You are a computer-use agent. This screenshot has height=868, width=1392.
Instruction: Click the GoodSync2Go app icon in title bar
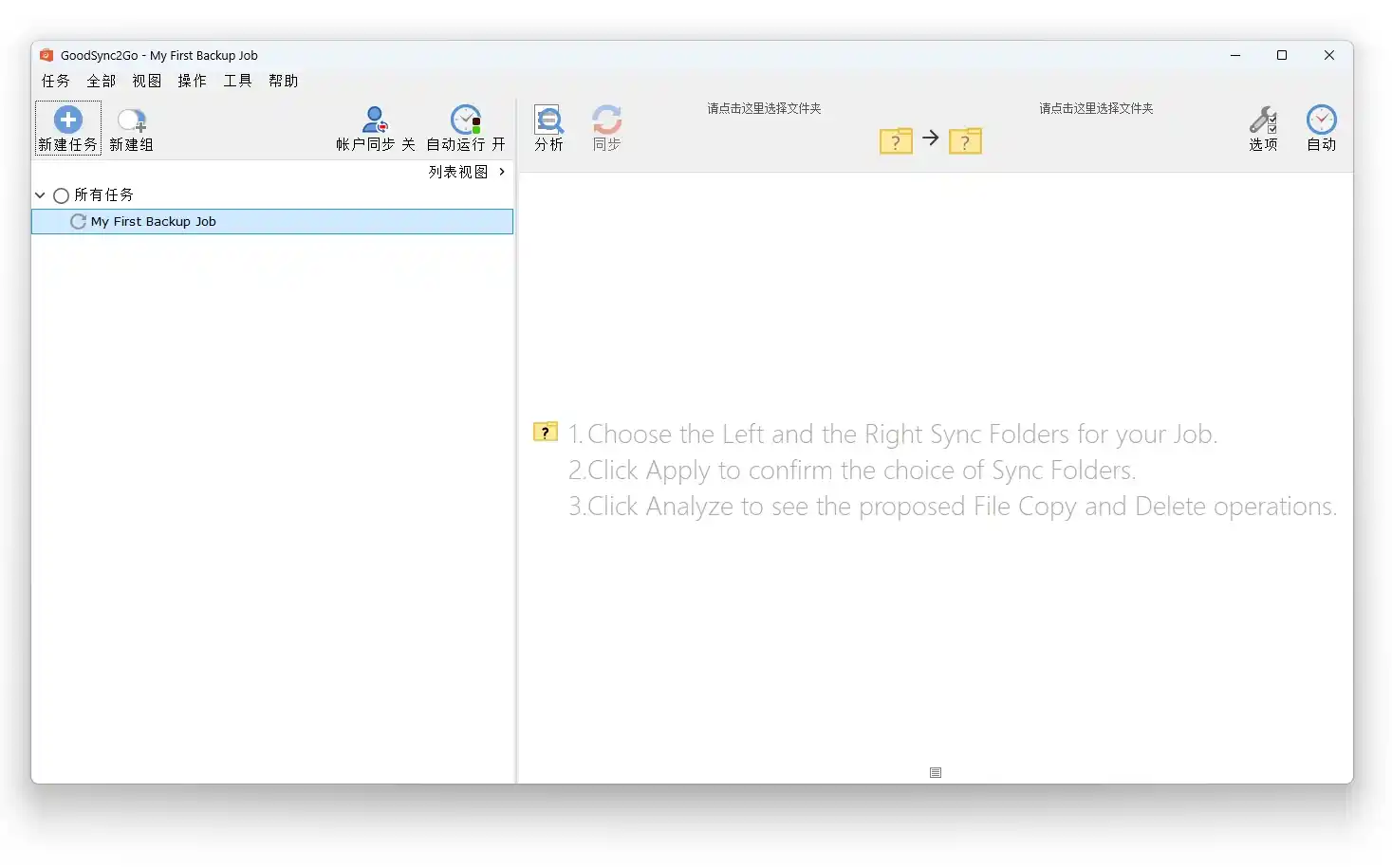point(46,55)
